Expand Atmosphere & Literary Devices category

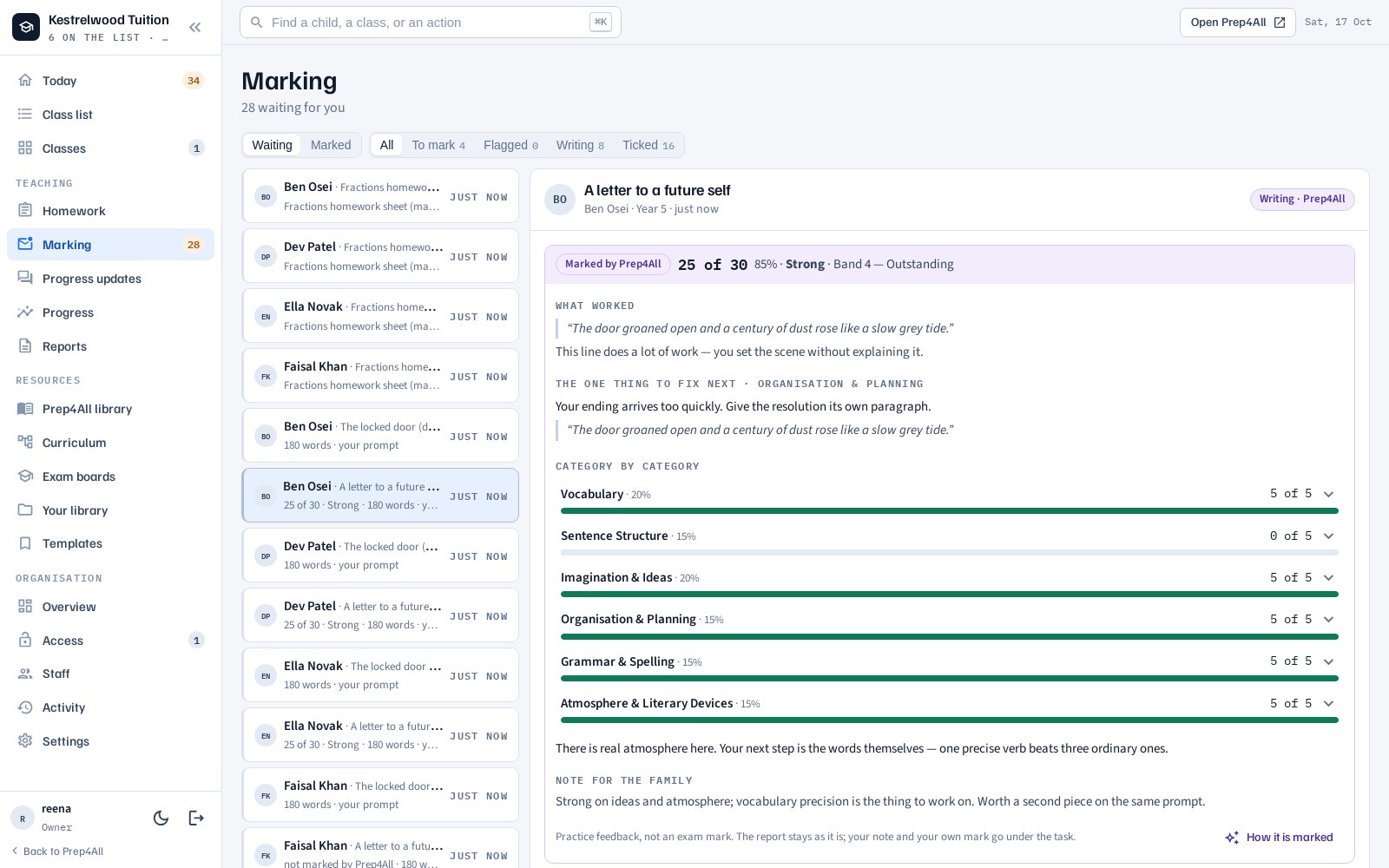tap(1328, 703)
